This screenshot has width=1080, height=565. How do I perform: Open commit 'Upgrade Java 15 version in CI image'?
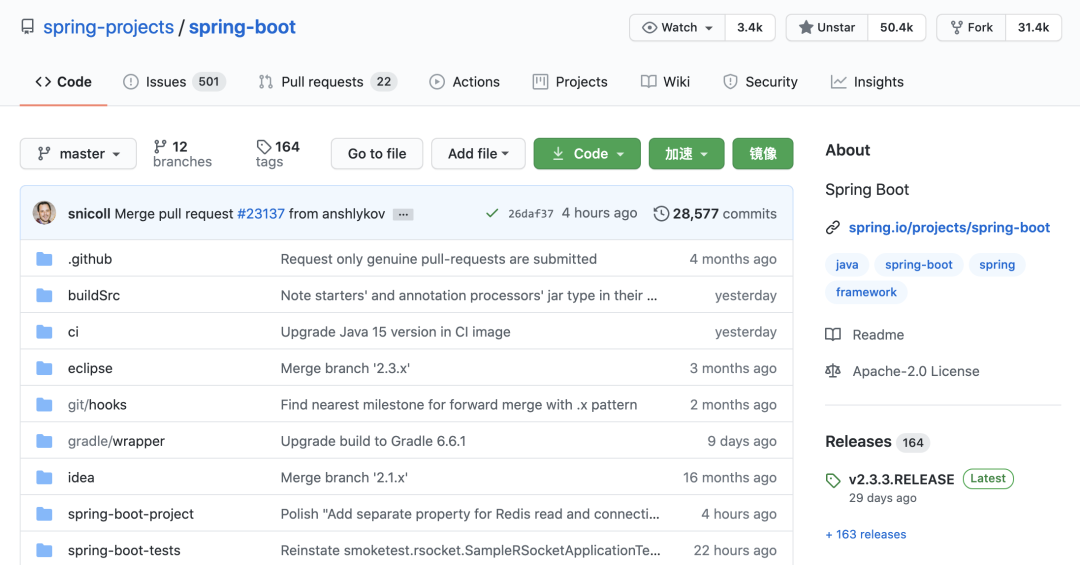[x=395, y=332]
